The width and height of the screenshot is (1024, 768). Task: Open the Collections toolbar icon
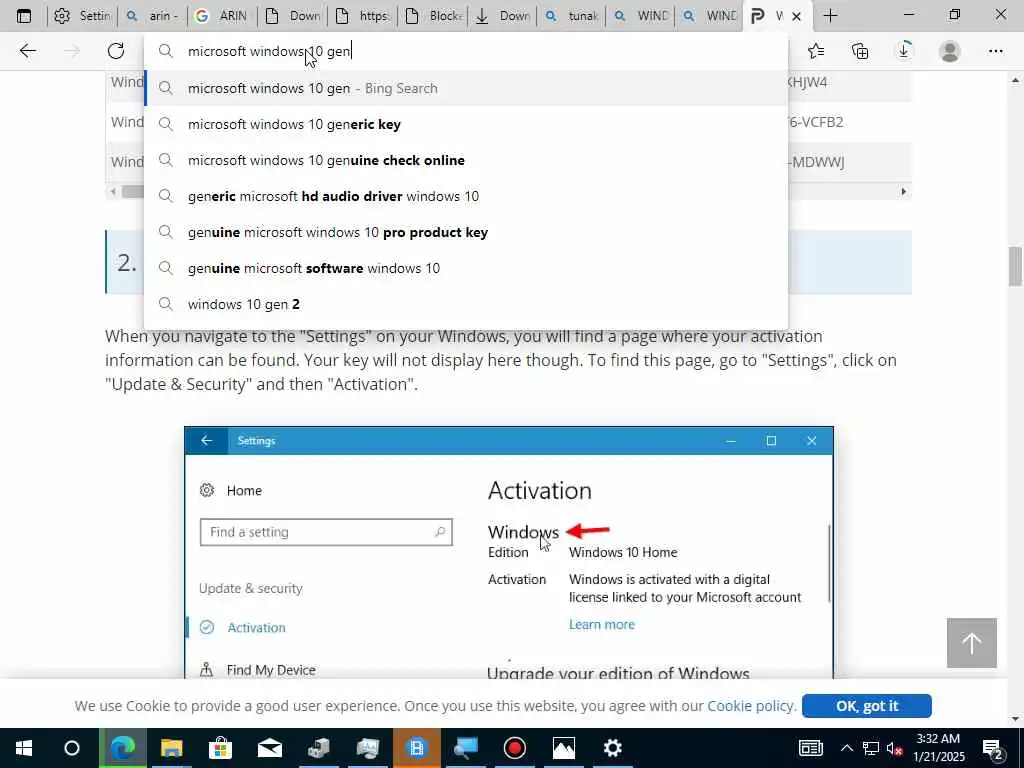click(860, 51)
